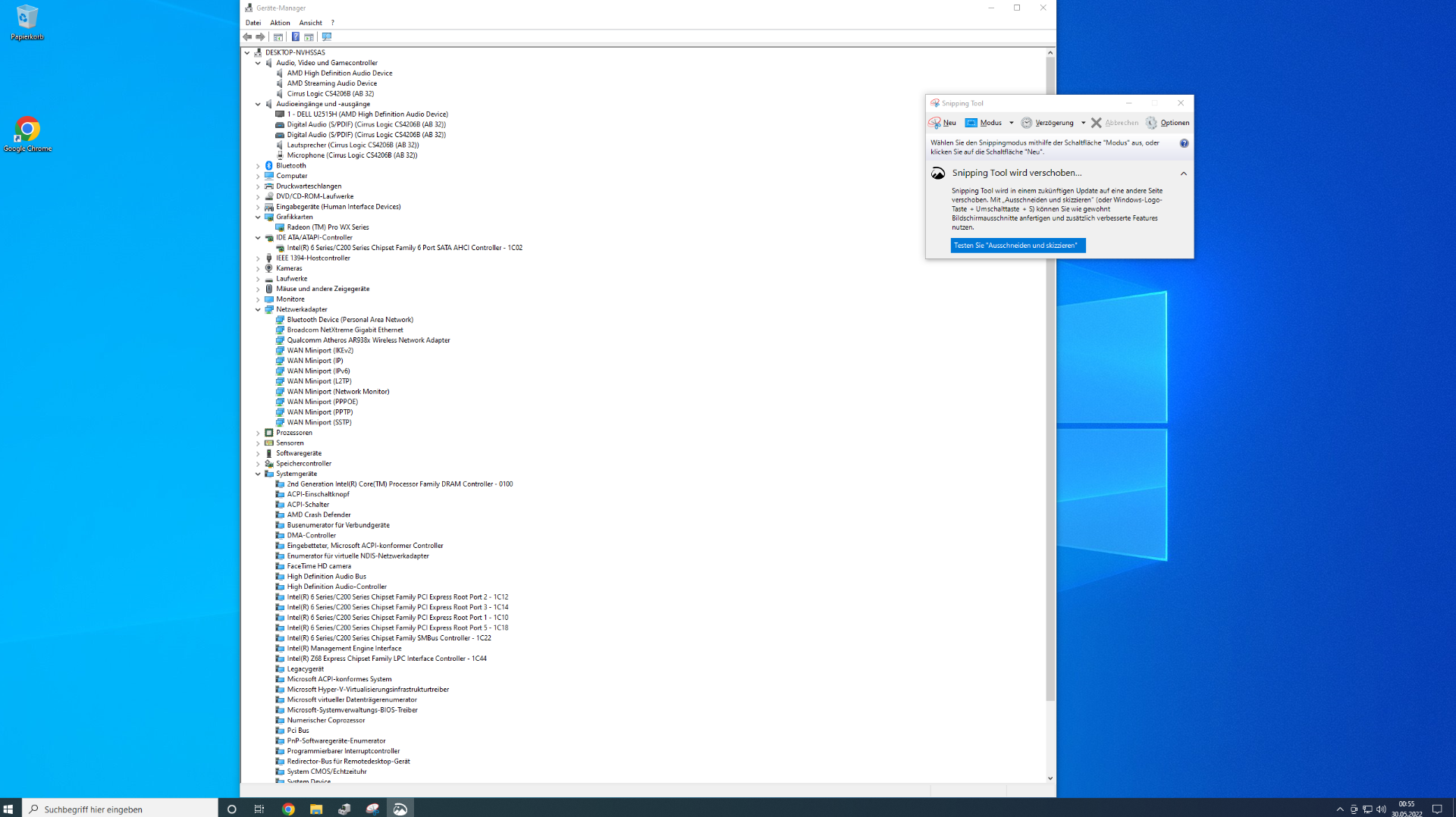Toggle the action pane toolbar icon
The width and height of the screenshot is (1456, 817).
(x=309, y=37)
